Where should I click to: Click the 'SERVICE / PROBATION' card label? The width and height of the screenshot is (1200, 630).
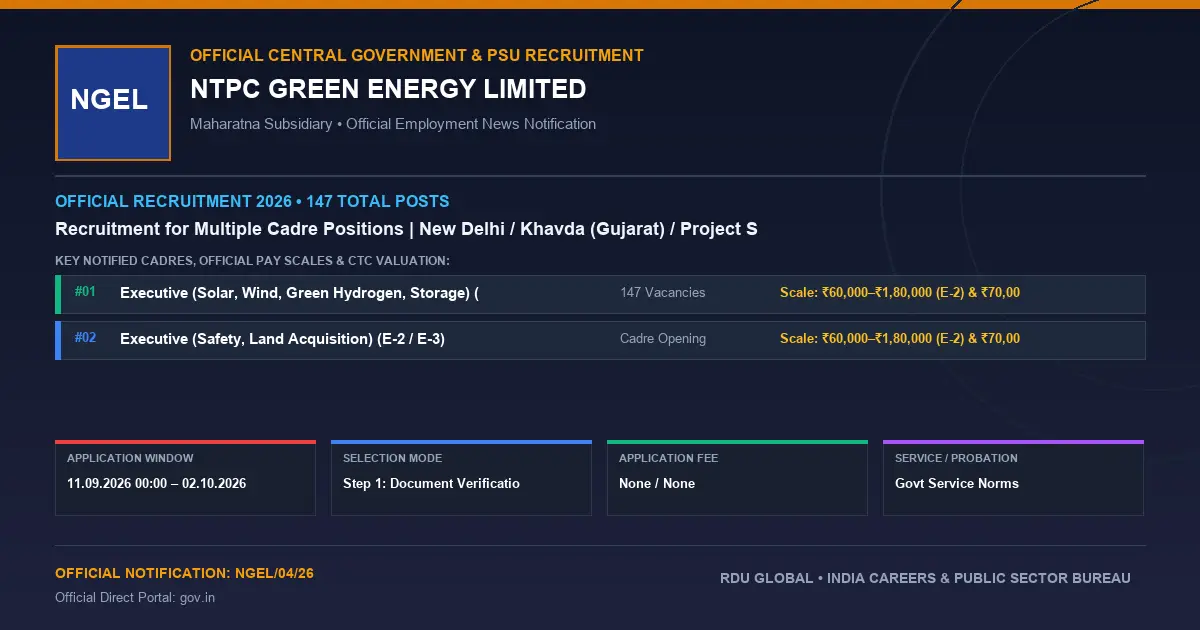[x=956, y=458]
